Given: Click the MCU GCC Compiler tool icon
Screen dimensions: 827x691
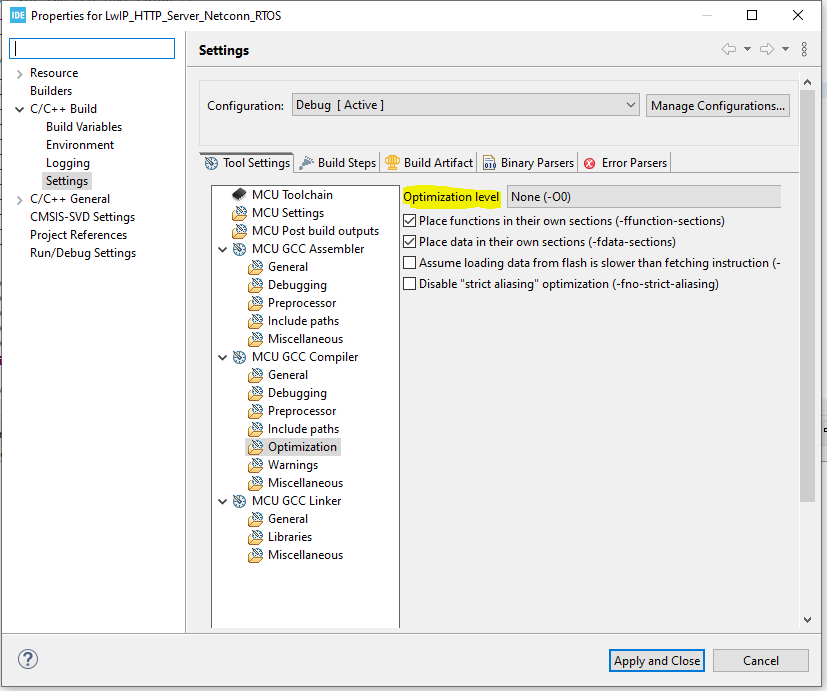Looking at the screenshot, I should click(239, 357).
